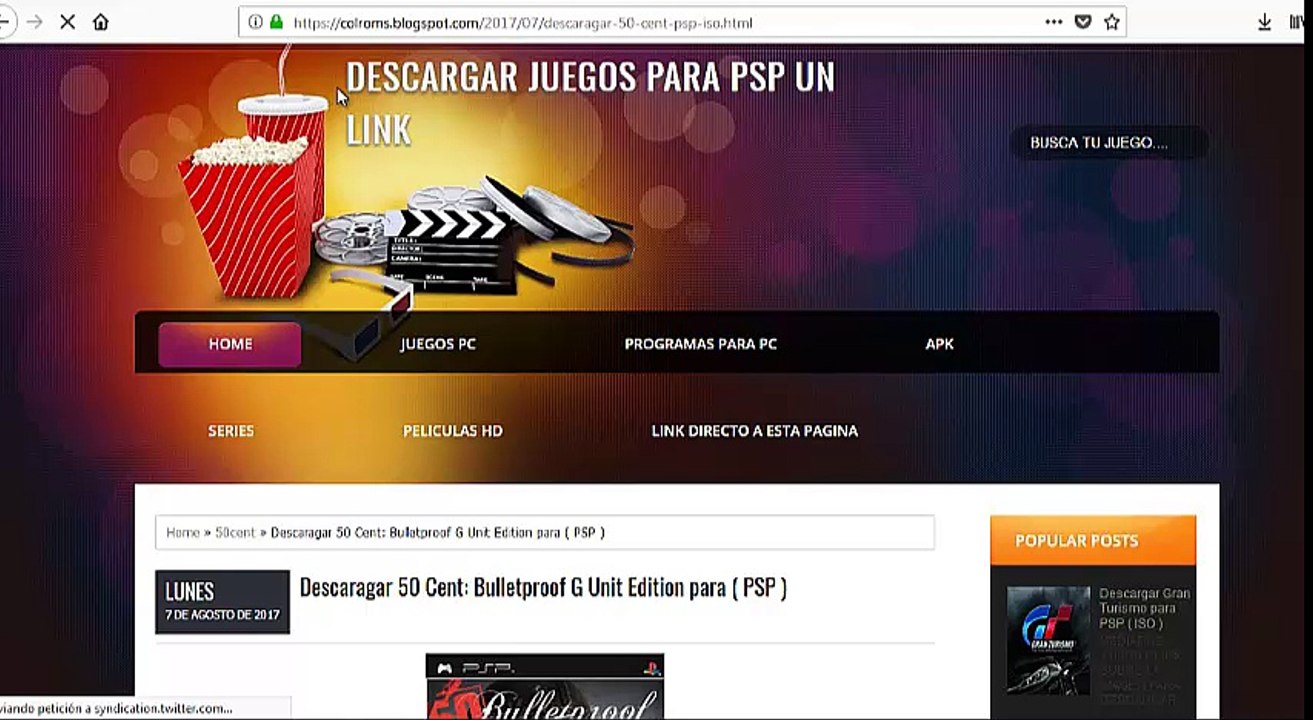Image resolution: width=1313 pixels, height=720 pixels.
Task: Click the blog title DESCARGAR JUEGOS PARA PSP
Action: (x=590, y=103)
